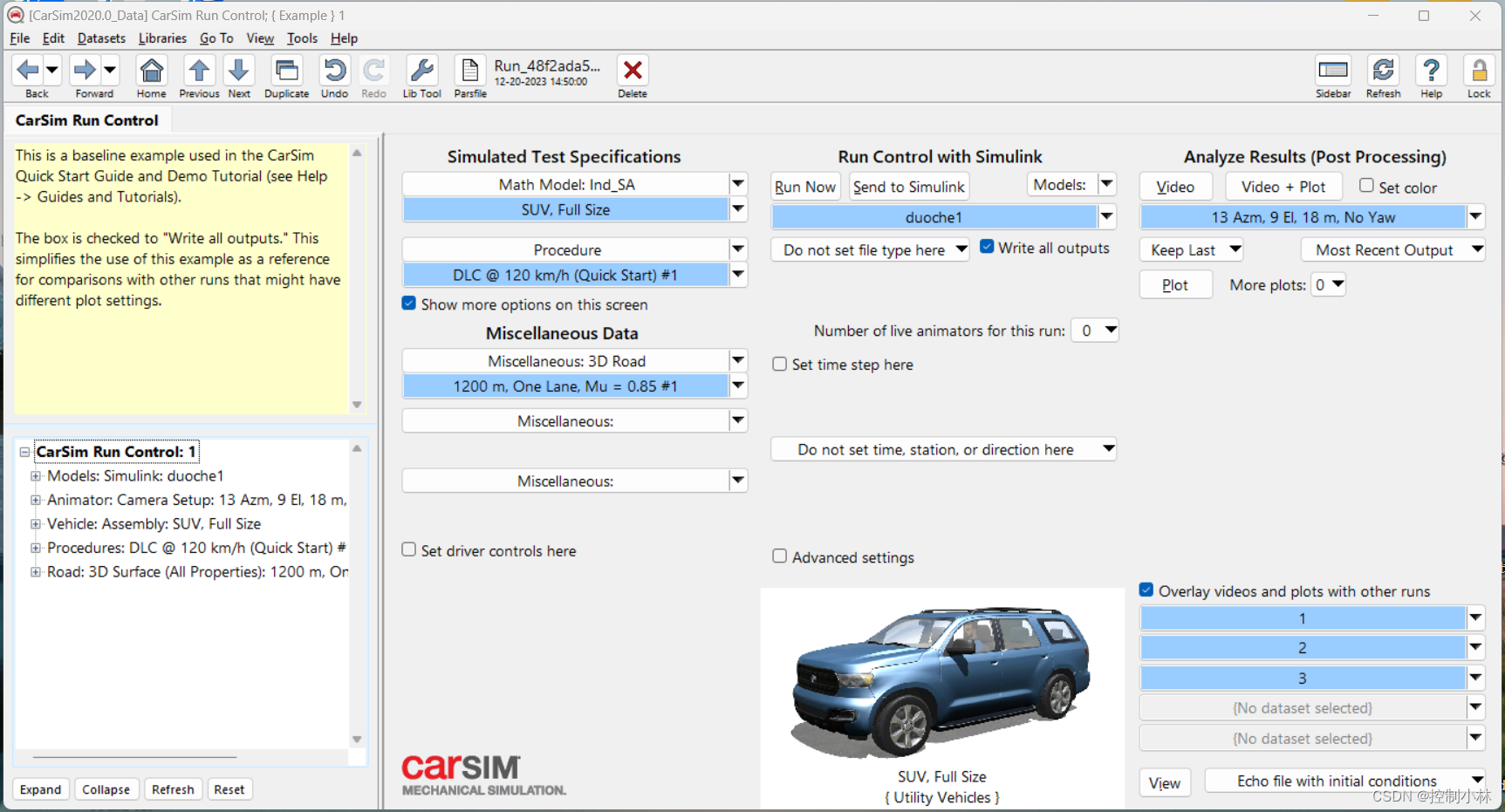Open the Lib Tool wrench icon
The height and width of the screenshot is (812, 1505).
tap(422, 71)
